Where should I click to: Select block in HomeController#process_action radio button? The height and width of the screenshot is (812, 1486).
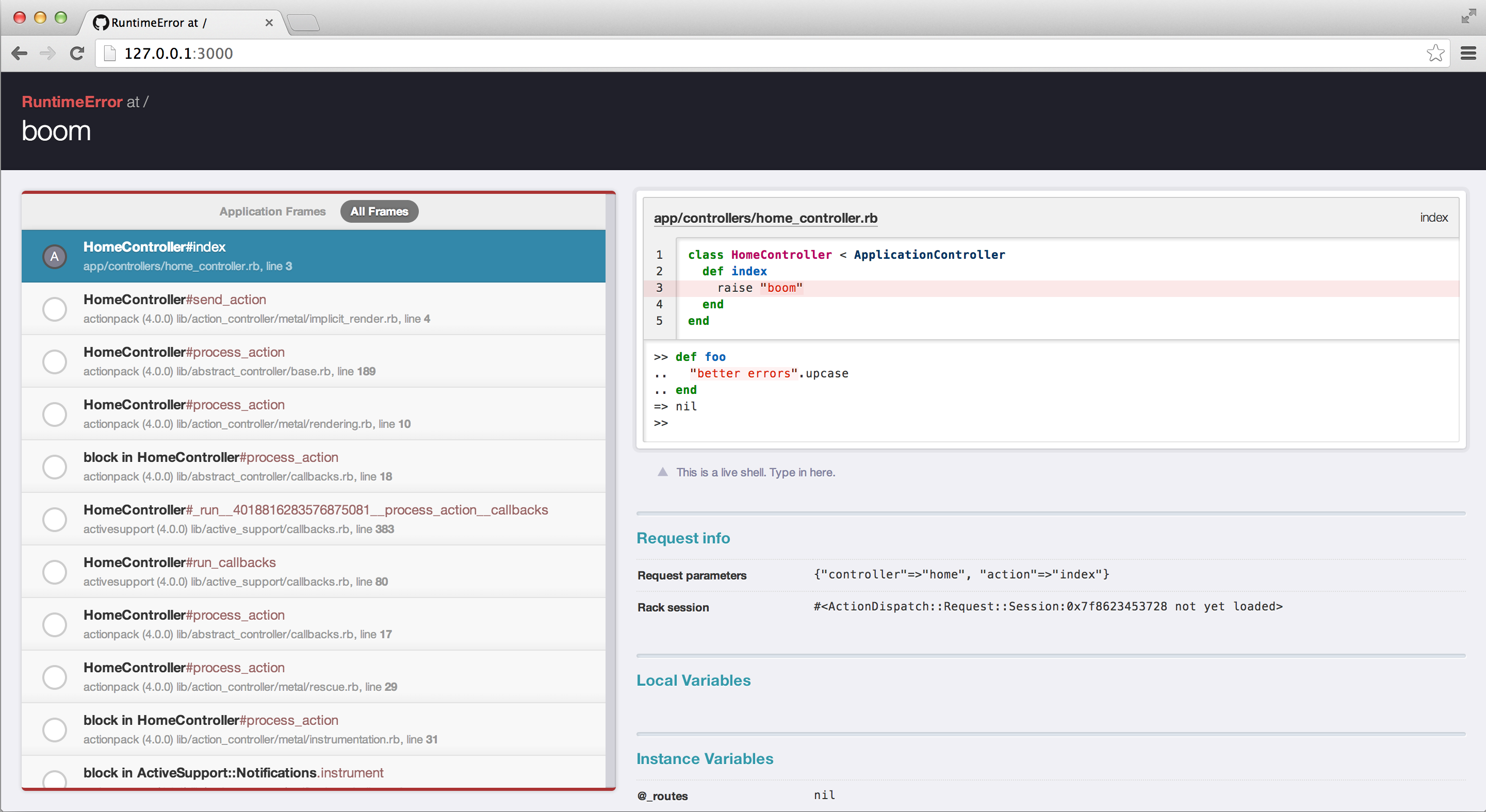point(54,467)
